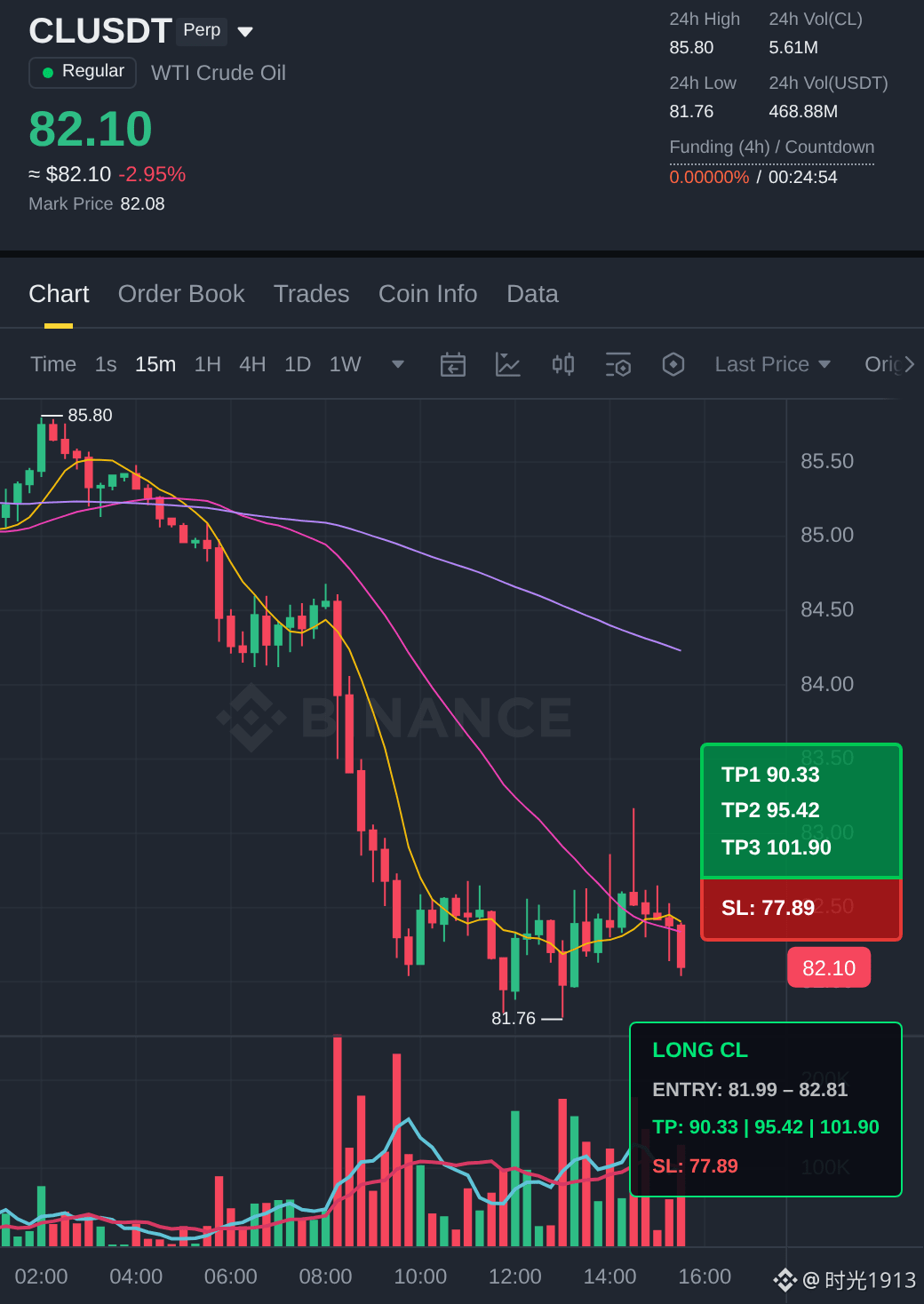Open the candlestick chart style icon
The image size is (924, 1304).
click(x=563, y=364)
